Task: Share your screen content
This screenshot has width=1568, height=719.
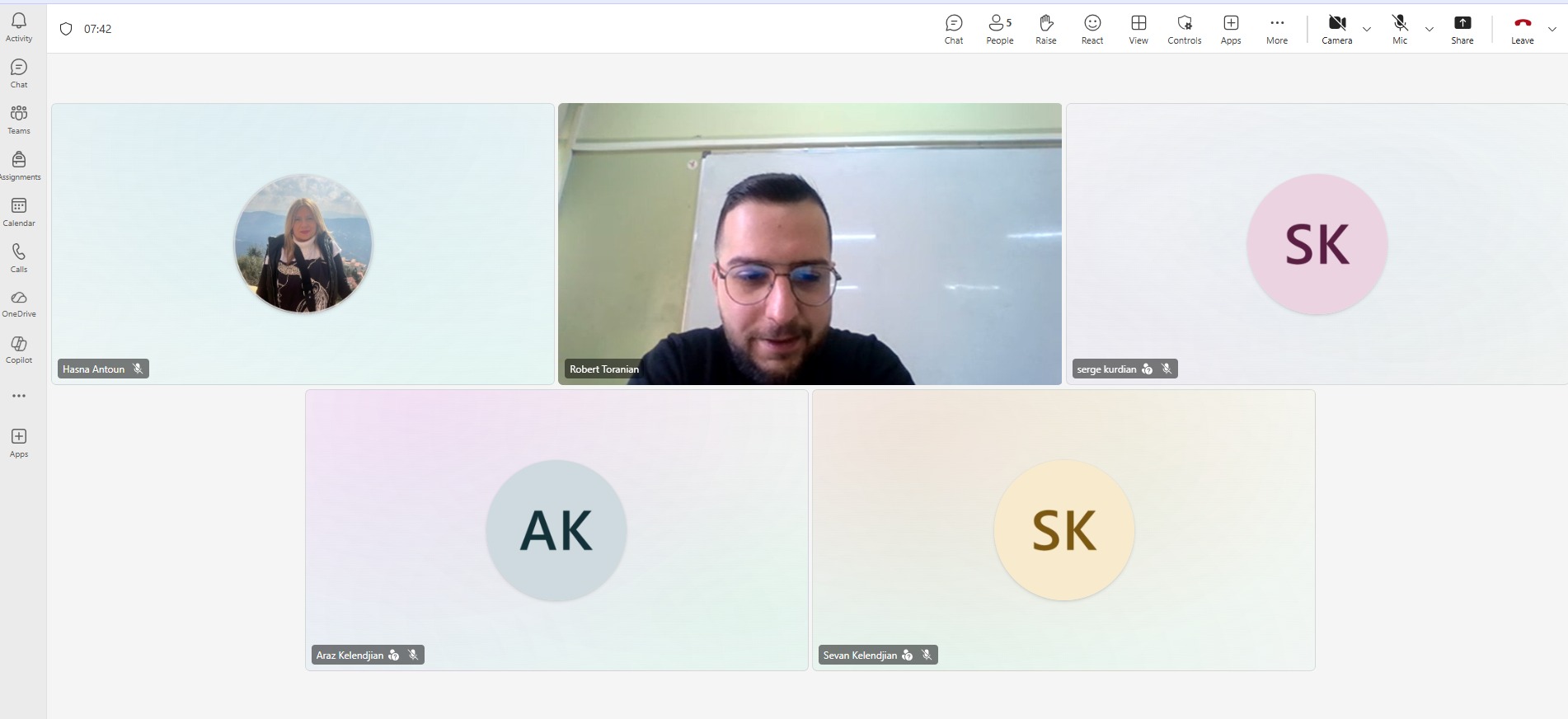Action: pos(1462,29)
